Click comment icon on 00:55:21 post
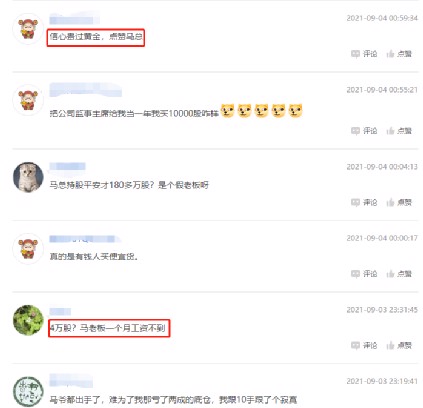The width and height of the screenshot is (423, 408). (x=364, y=131)
